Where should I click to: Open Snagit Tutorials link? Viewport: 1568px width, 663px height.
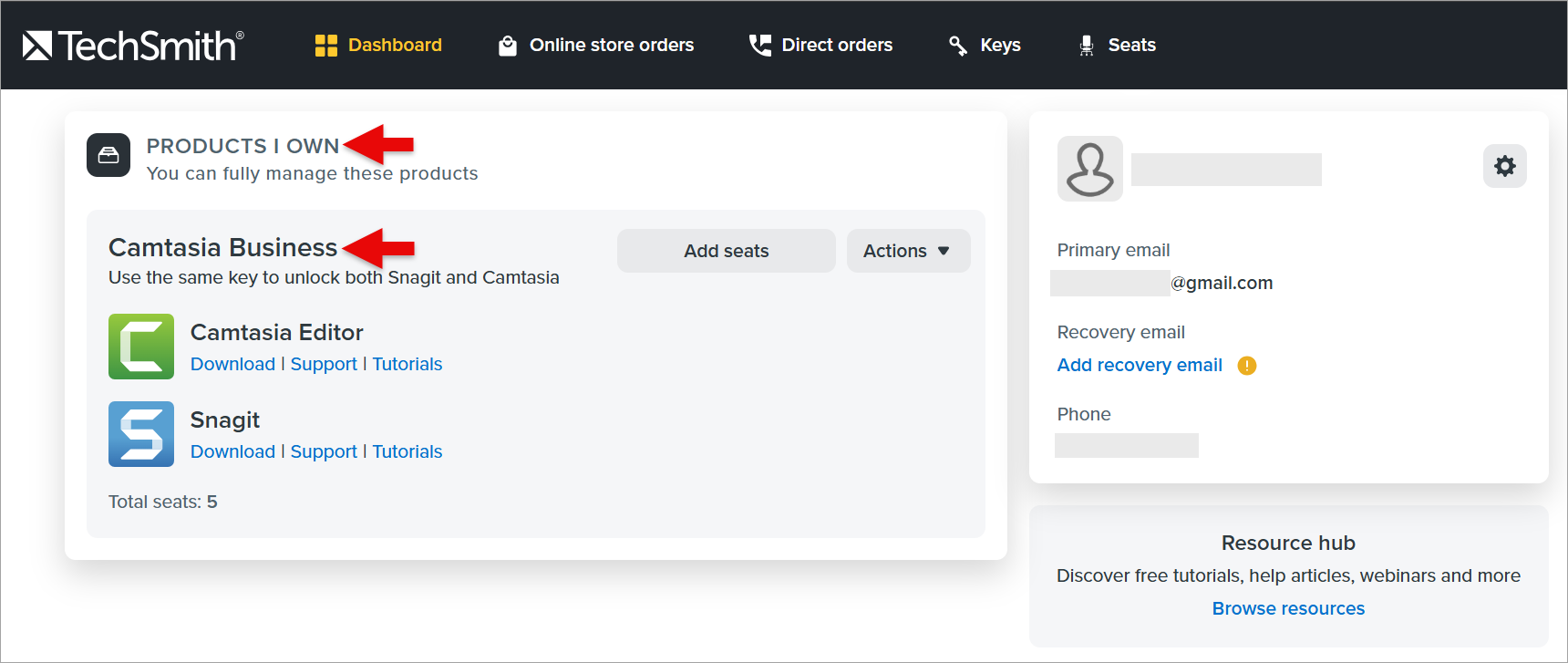407,451
